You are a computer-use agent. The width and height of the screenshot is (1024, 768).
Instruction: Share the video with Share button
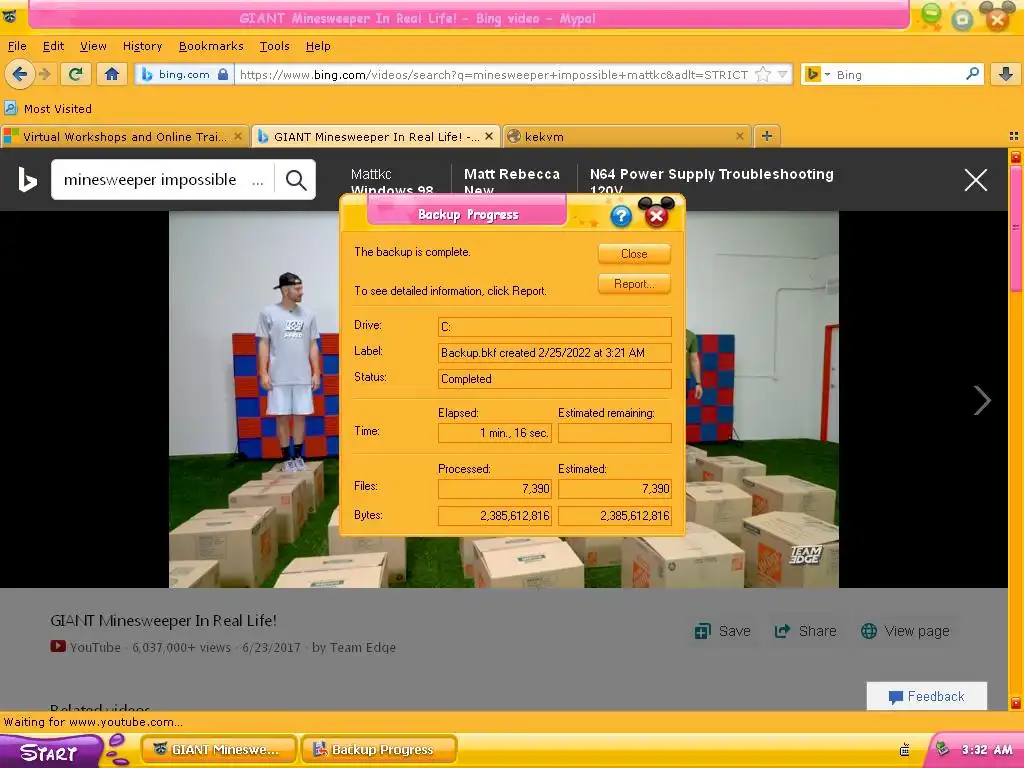805,631
